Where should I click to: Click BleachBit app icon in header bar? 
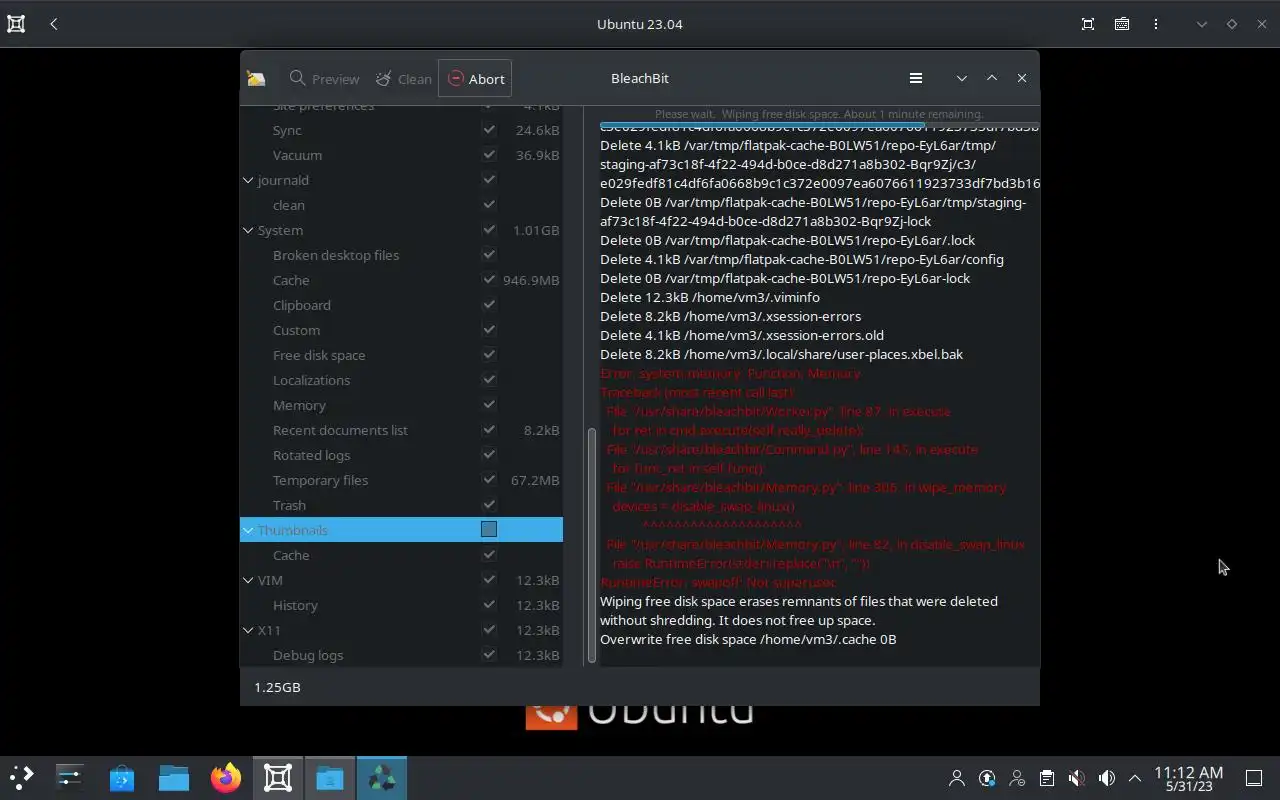[x=256, y=79]
